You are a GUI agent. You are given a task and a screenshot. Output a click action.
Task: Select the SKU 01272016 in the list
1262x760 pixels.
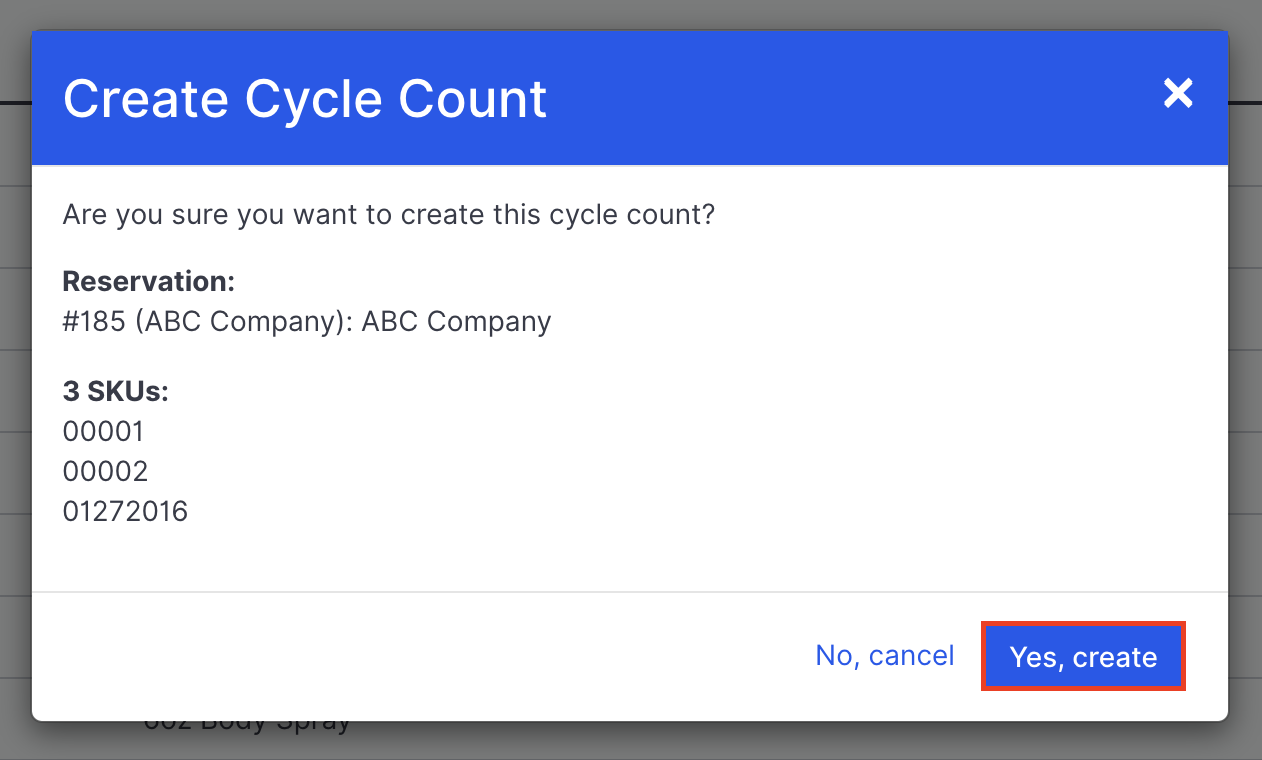(x=125, y=511)
